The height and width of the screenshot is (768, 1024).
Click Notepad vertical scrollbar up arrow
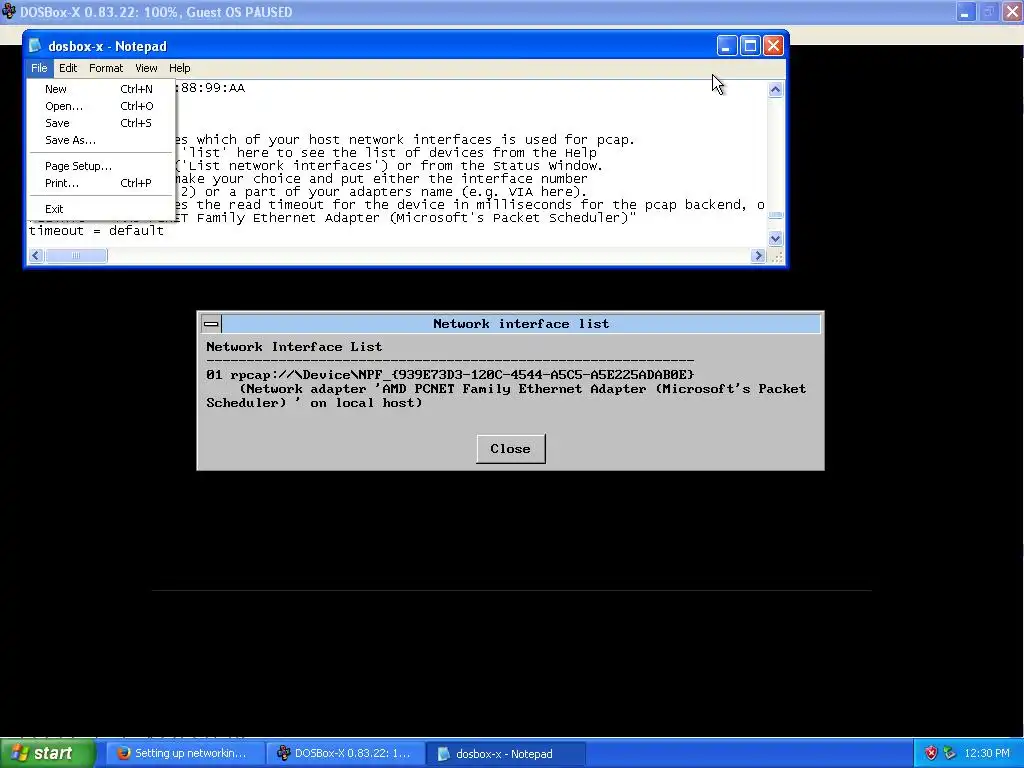coord(775,89)
